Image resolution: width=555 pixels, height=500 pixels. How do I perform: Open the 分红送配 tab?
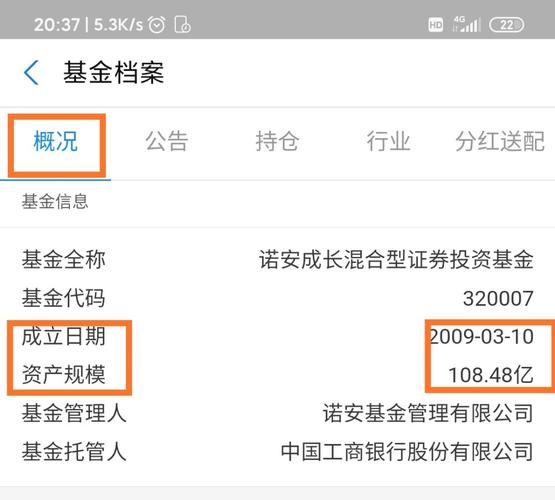point(500,141)
